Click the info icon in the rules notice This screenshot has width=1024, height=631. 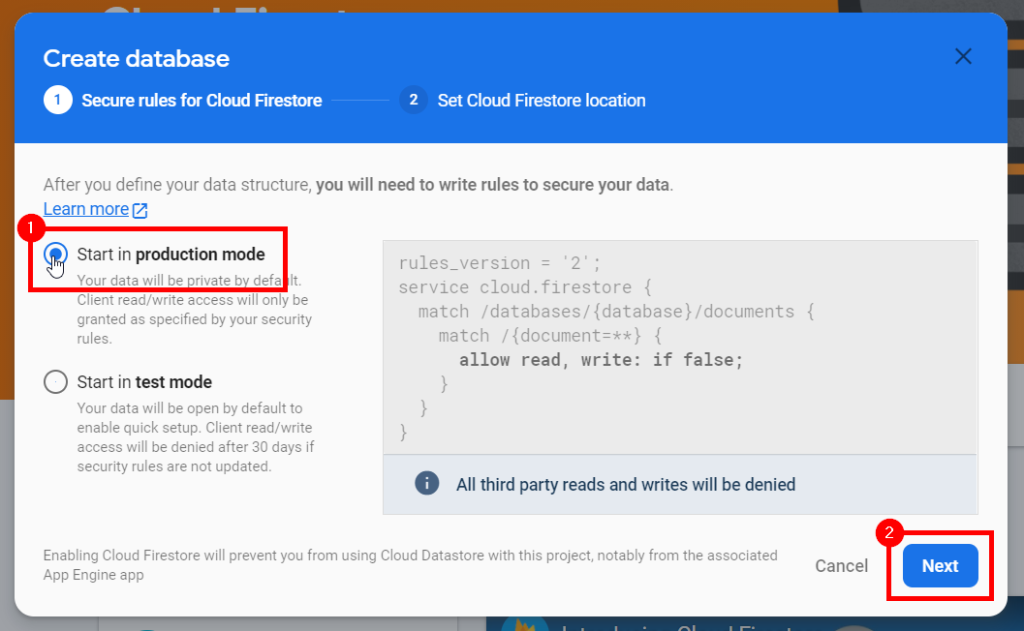point(427,484)
